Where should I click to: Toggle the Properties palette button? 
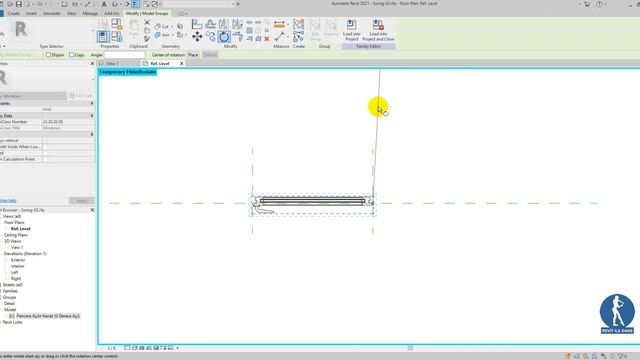tap(103, 37)
